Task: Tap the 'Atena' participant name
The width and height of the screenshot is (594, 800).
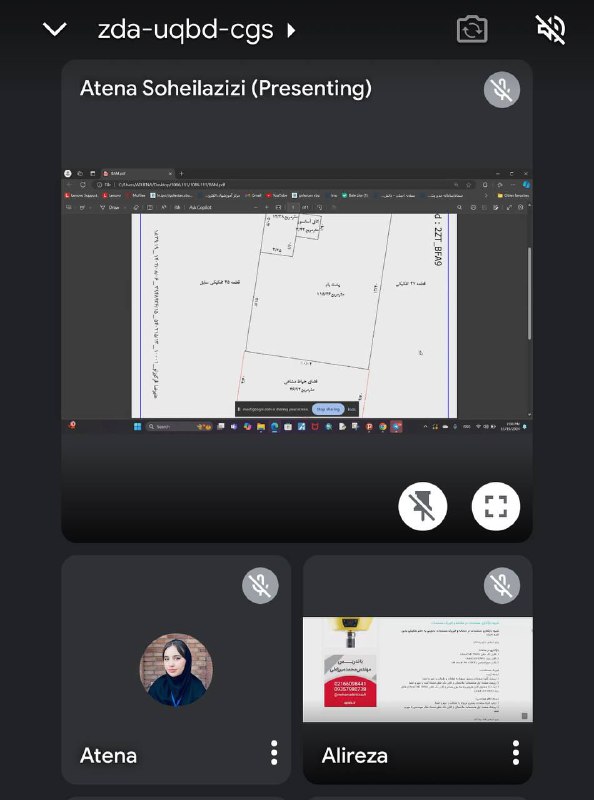Action: click(x=108, y=756)
